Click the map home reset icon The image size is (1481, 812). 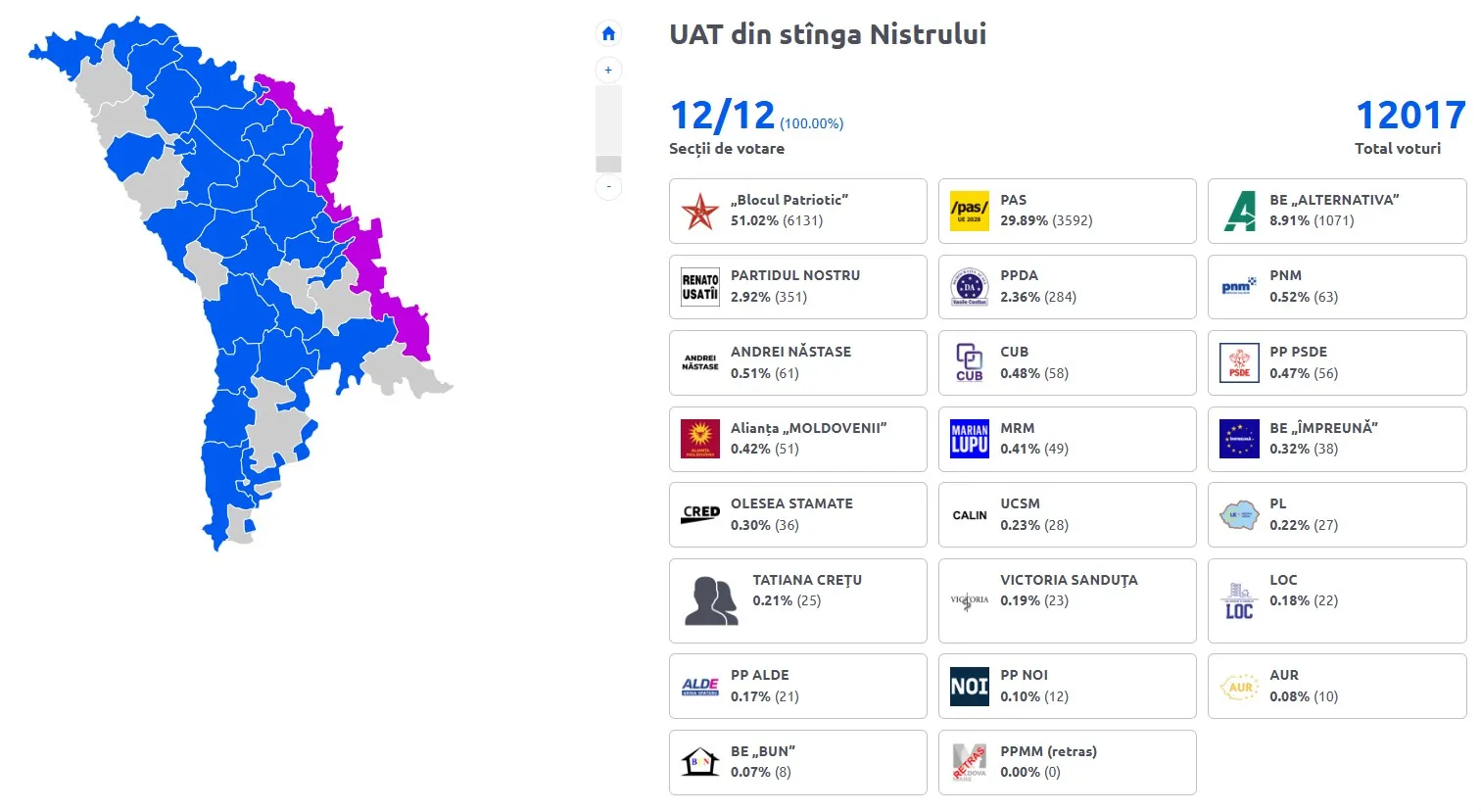click(x=608, y=34)
